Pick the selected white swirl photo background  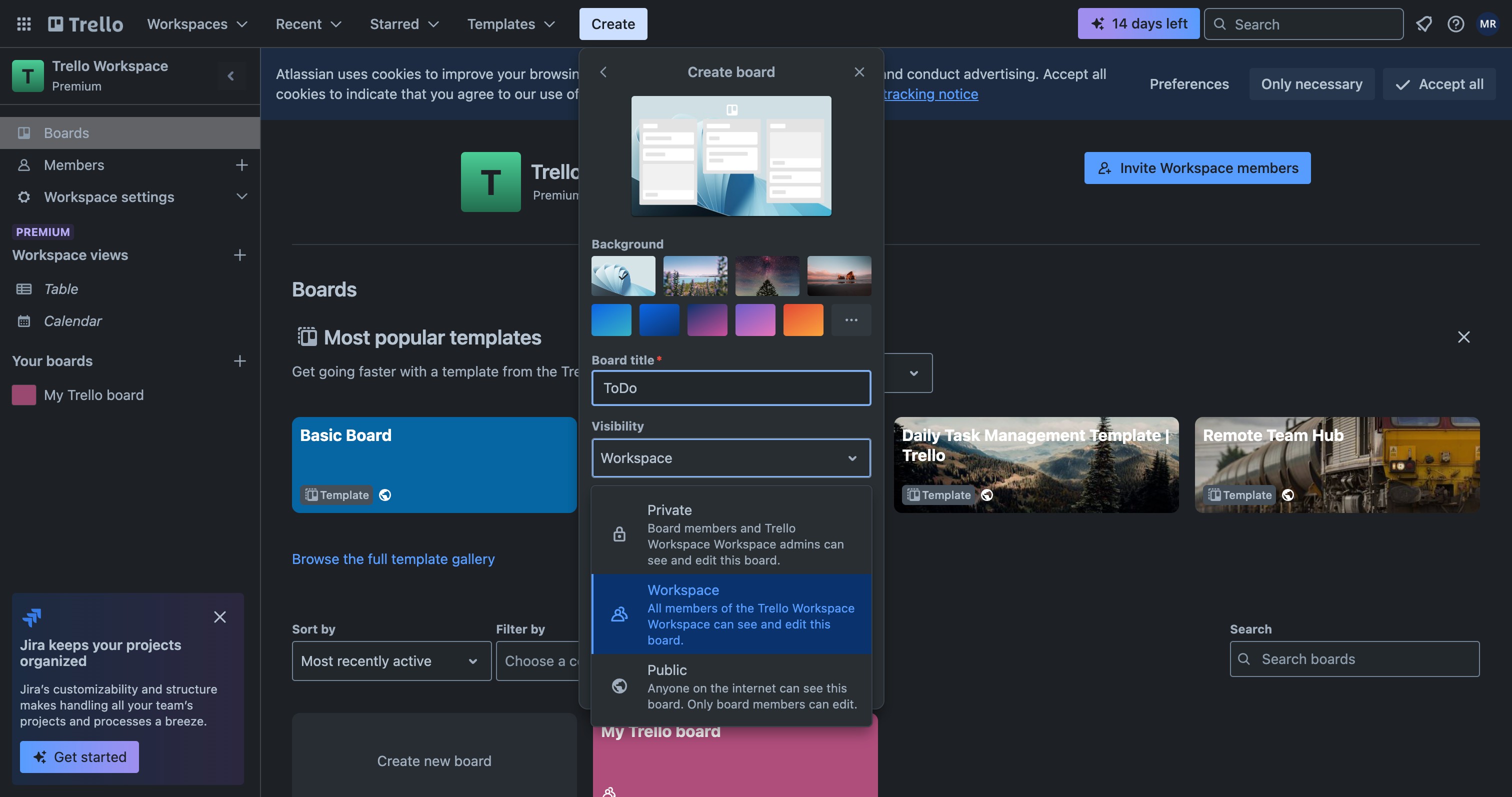pos(623,276)
